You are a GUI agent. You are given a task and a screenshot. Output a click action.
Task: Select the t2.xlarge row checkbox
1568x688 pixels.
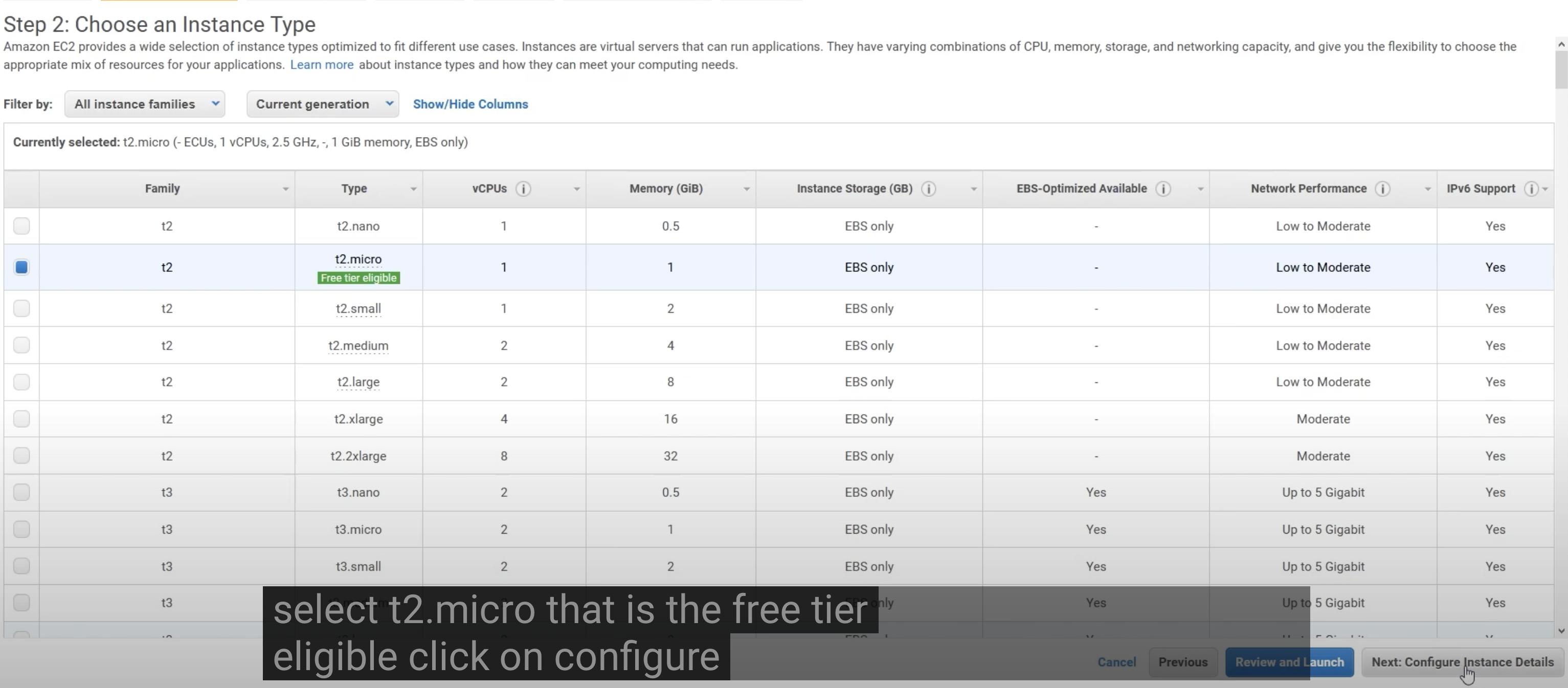pyautogui.click(x=21, y=419)
